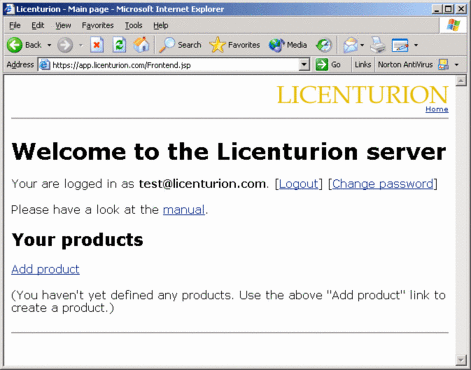Viewport: 471px width, 370px height.
Task: Click the Mail envelope icon
Action: (x=350, y=45)
